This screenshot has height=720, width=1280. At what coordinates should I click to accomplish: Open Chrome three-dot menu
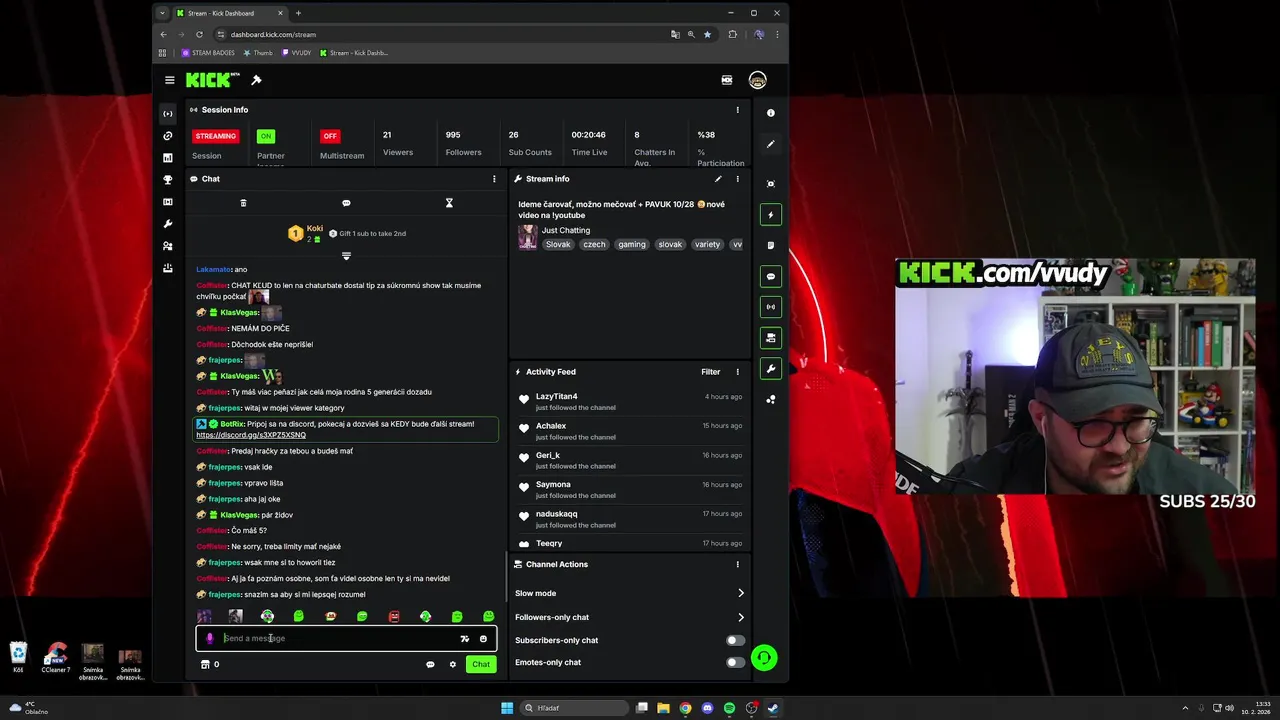coord(777,34)
